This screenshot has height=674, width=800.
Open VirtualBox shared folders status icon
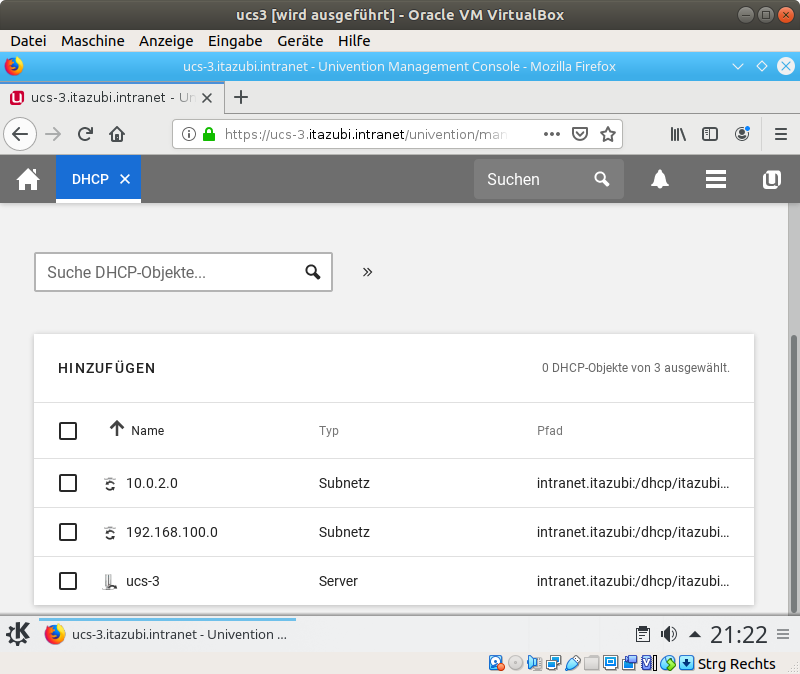tap(591, 663)
